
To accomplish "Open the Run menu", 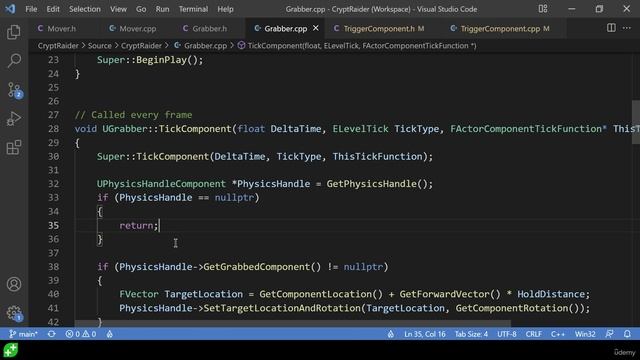I will coord(162,9).
